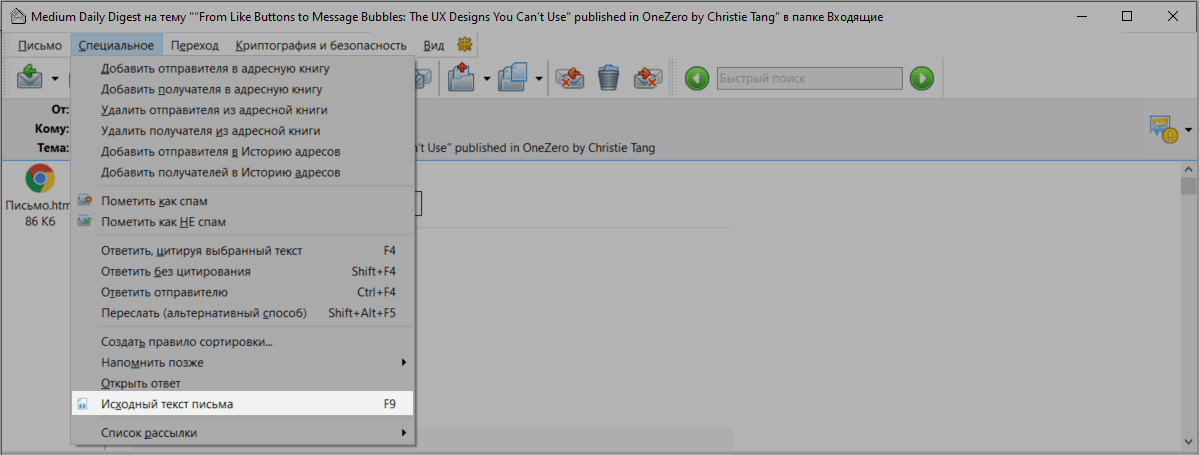Click the get mail icon in toolbar
1199x455 pixels.
29,77
